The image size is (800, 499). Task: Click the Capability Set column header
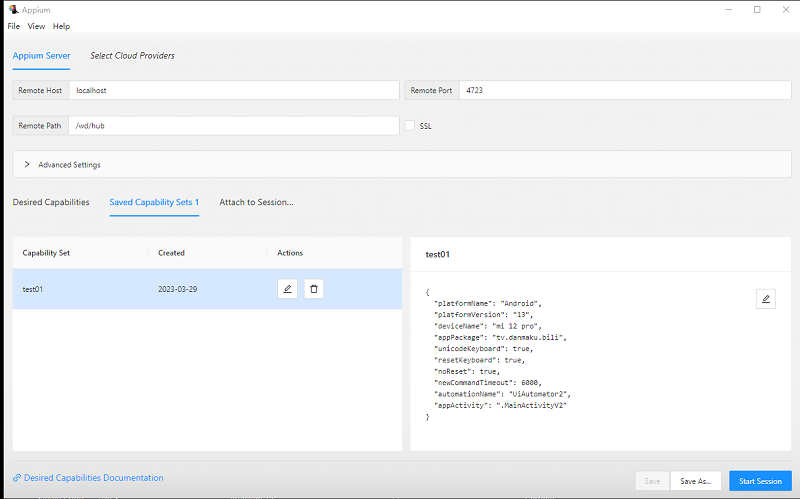point(46,253)
